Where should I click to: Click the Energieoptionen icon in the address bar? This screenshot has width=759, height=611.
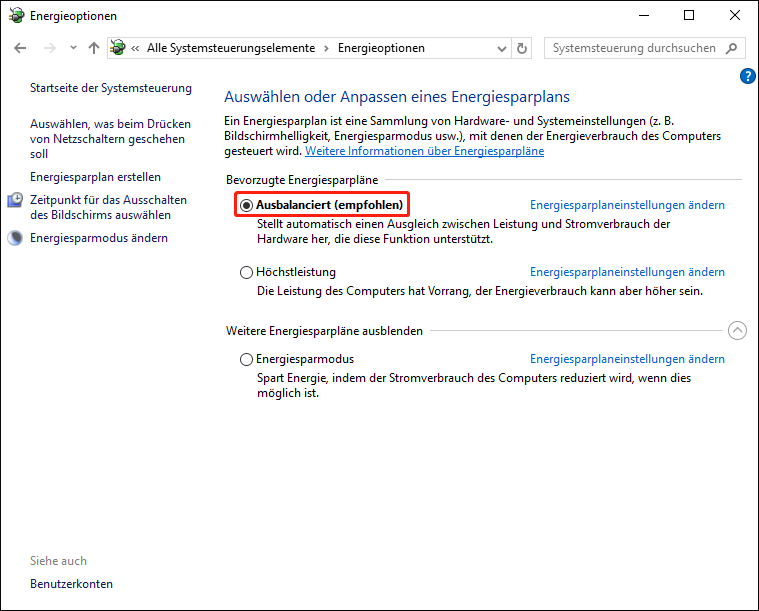click(x=118, y=47)
